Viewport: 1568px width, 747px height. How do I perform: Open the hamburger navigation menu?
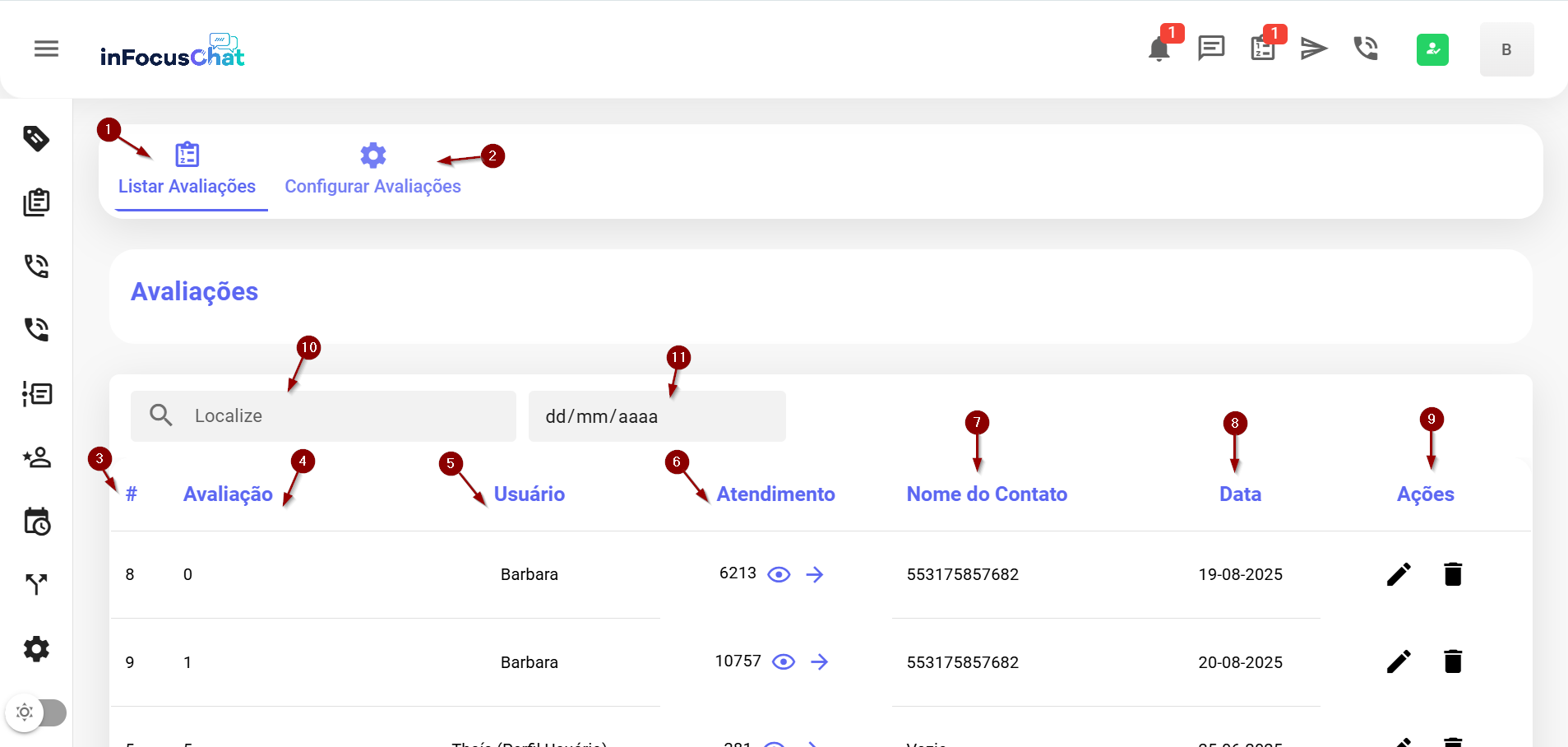click(46, 49)
